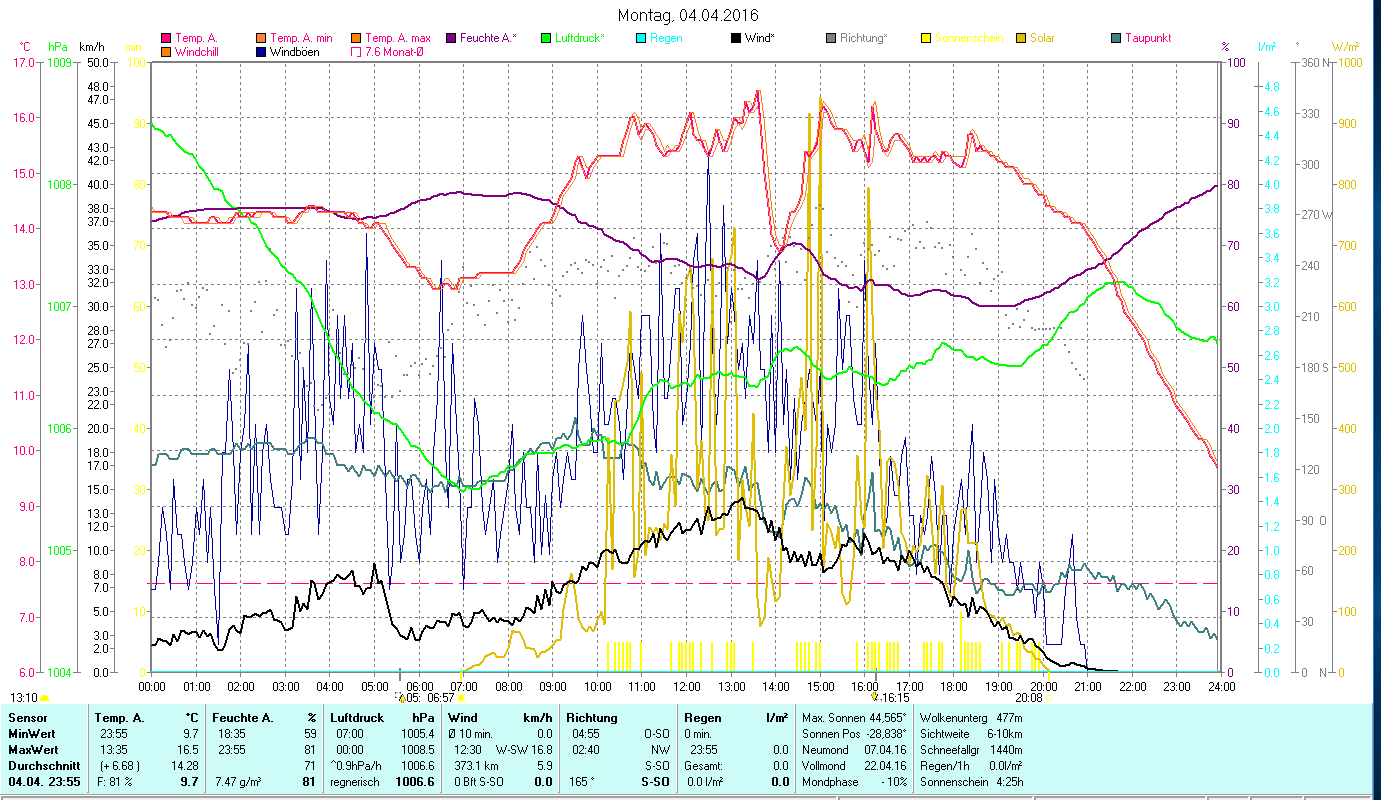Select the "Vollmond" label
Screen dimensions: 1381x800
825,765
